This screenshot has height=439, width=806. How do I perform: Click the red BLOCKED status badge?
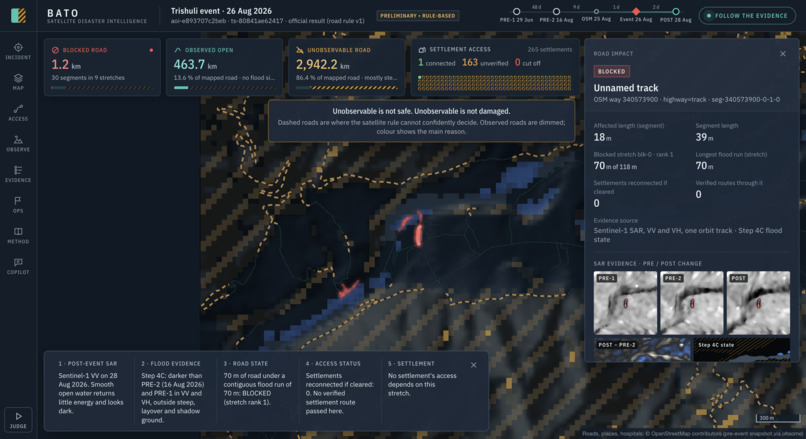tap(612, 71)
